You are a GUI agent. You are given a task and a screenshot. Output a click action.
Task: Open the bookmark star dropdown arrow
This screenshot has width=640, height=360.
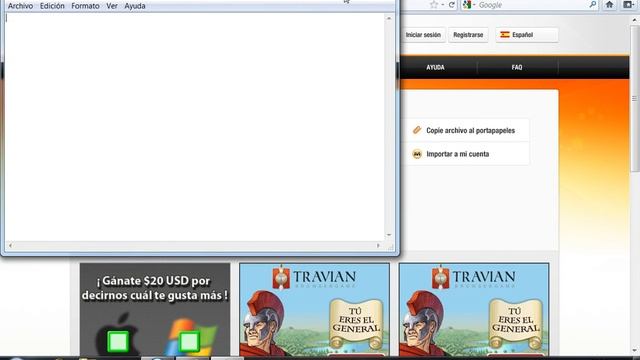(443, 5)
